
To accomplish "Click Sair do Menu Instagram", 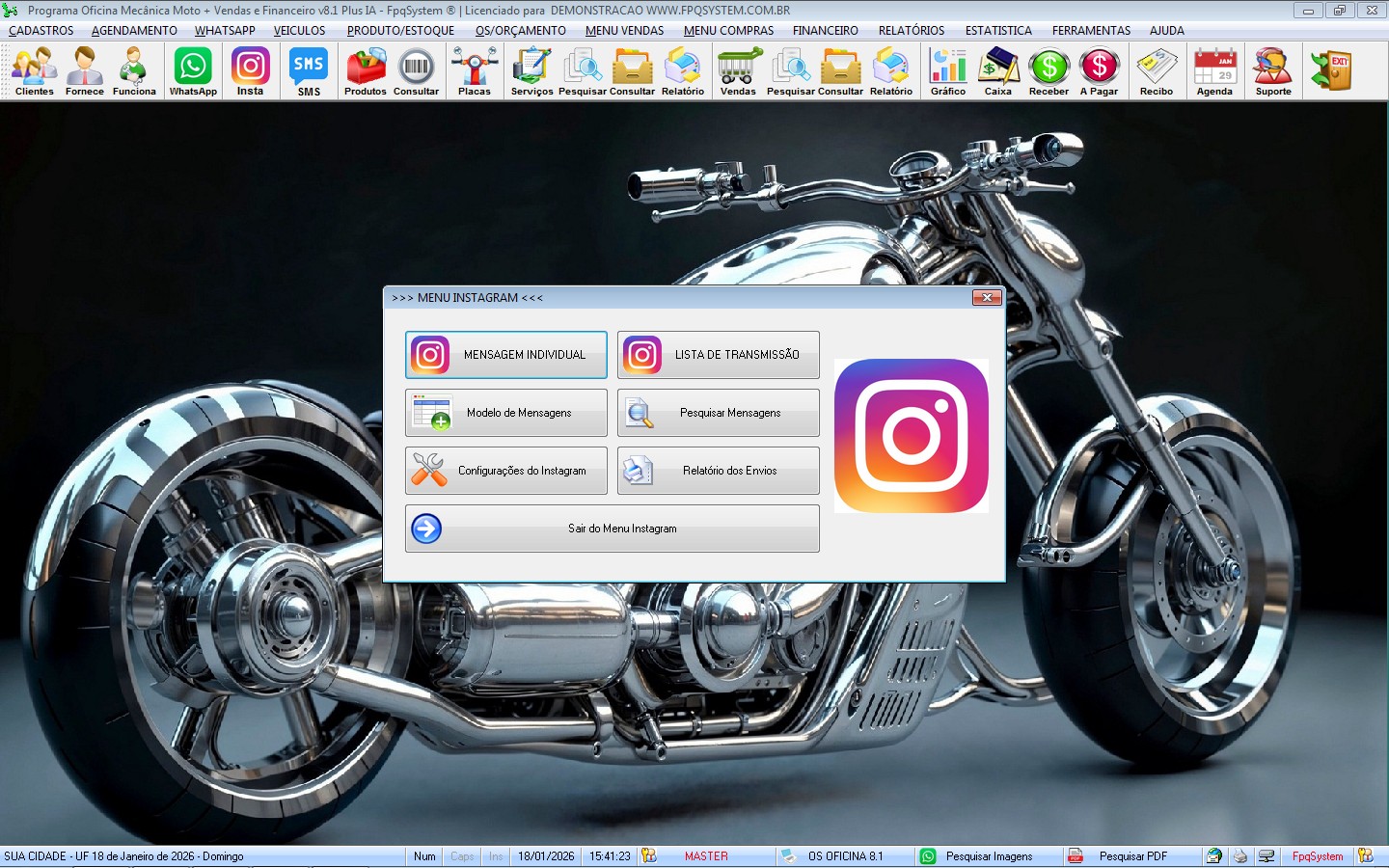I will [x=613, y=529].
